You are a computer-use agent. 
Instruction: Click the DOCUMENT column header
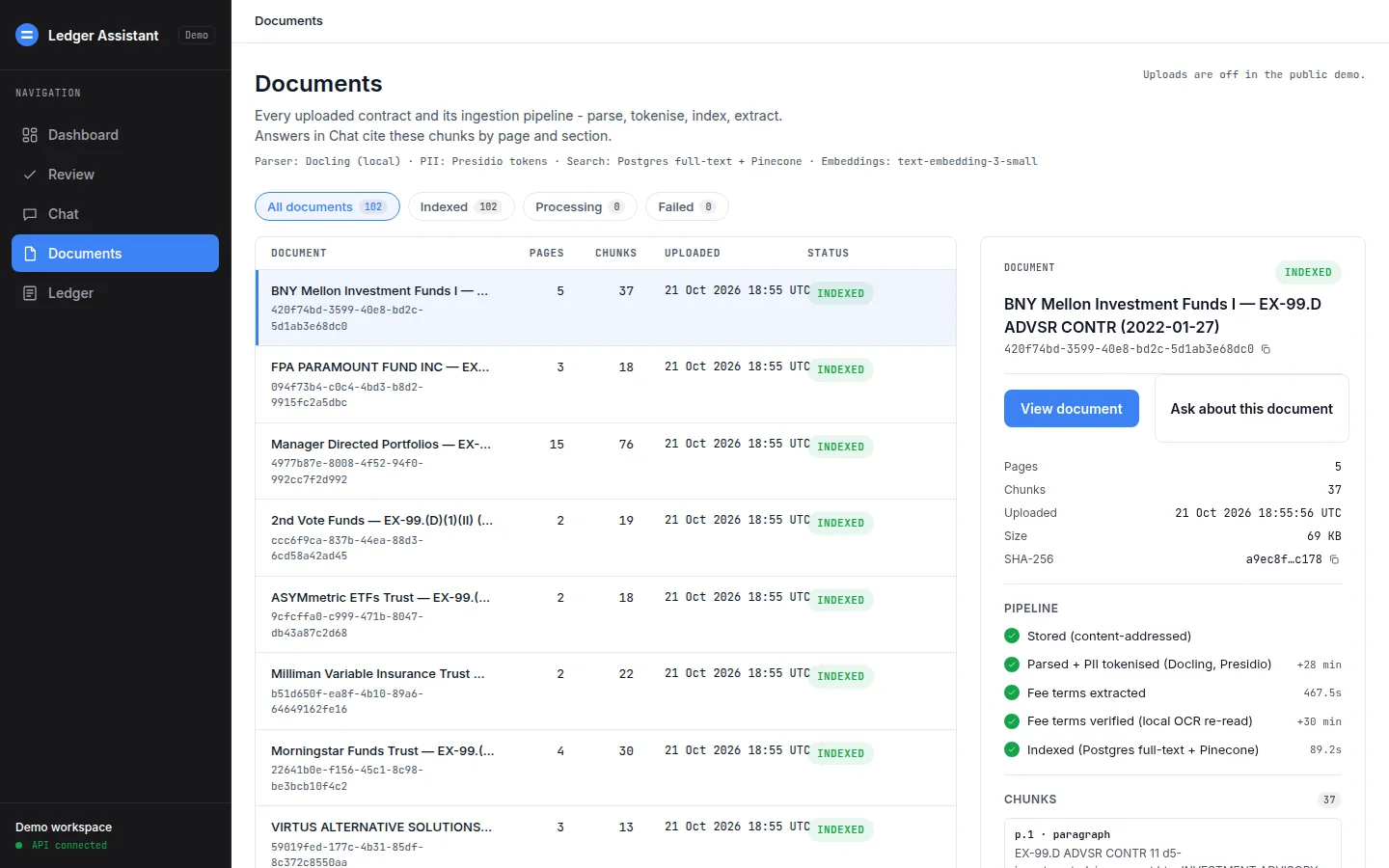tap(299, 253)
